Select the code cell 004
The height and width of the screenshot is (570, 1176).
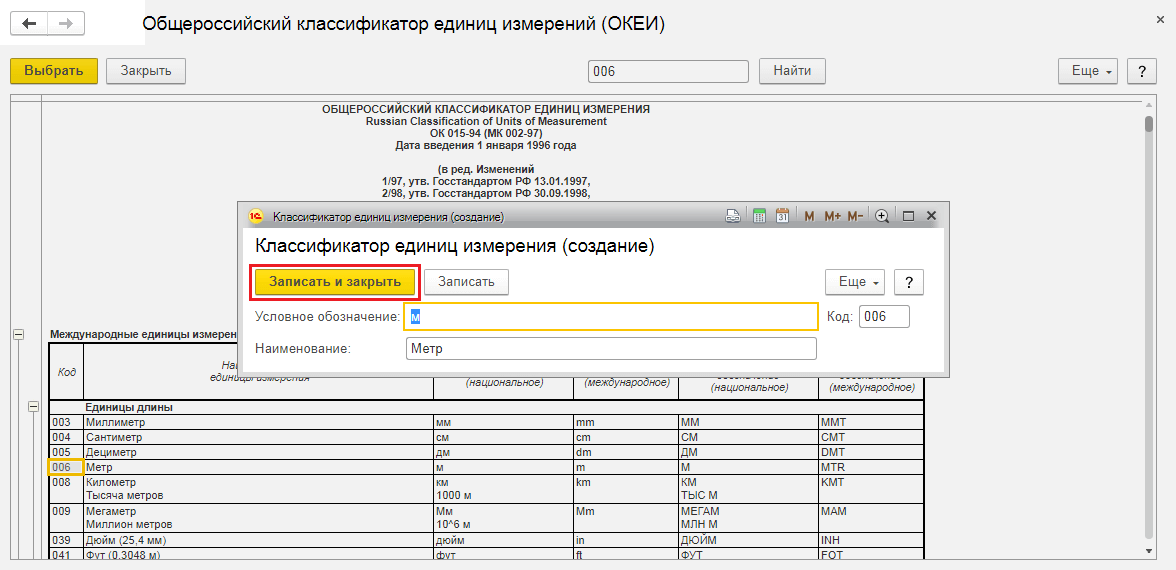click(66, 437)
